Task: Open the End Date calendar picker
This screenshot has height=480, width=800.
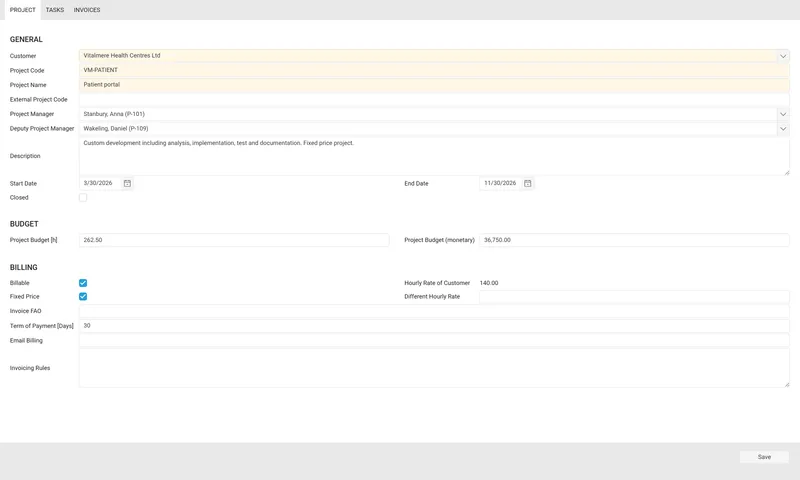Action: [528, 183]
